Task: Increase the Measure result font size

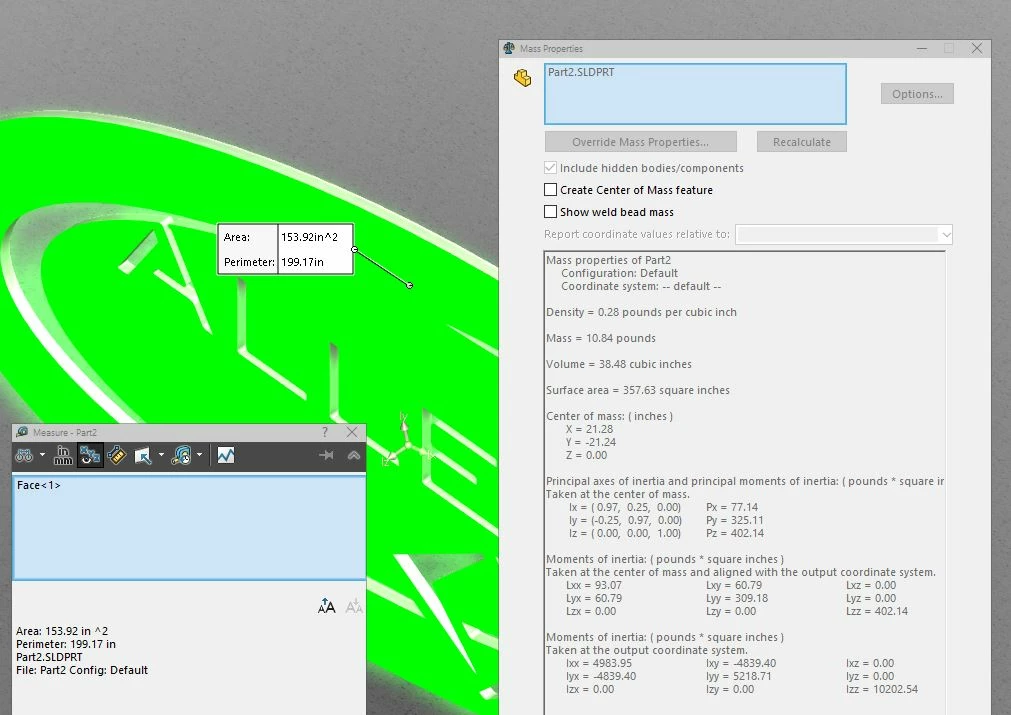Action: (x=327, y=606)
